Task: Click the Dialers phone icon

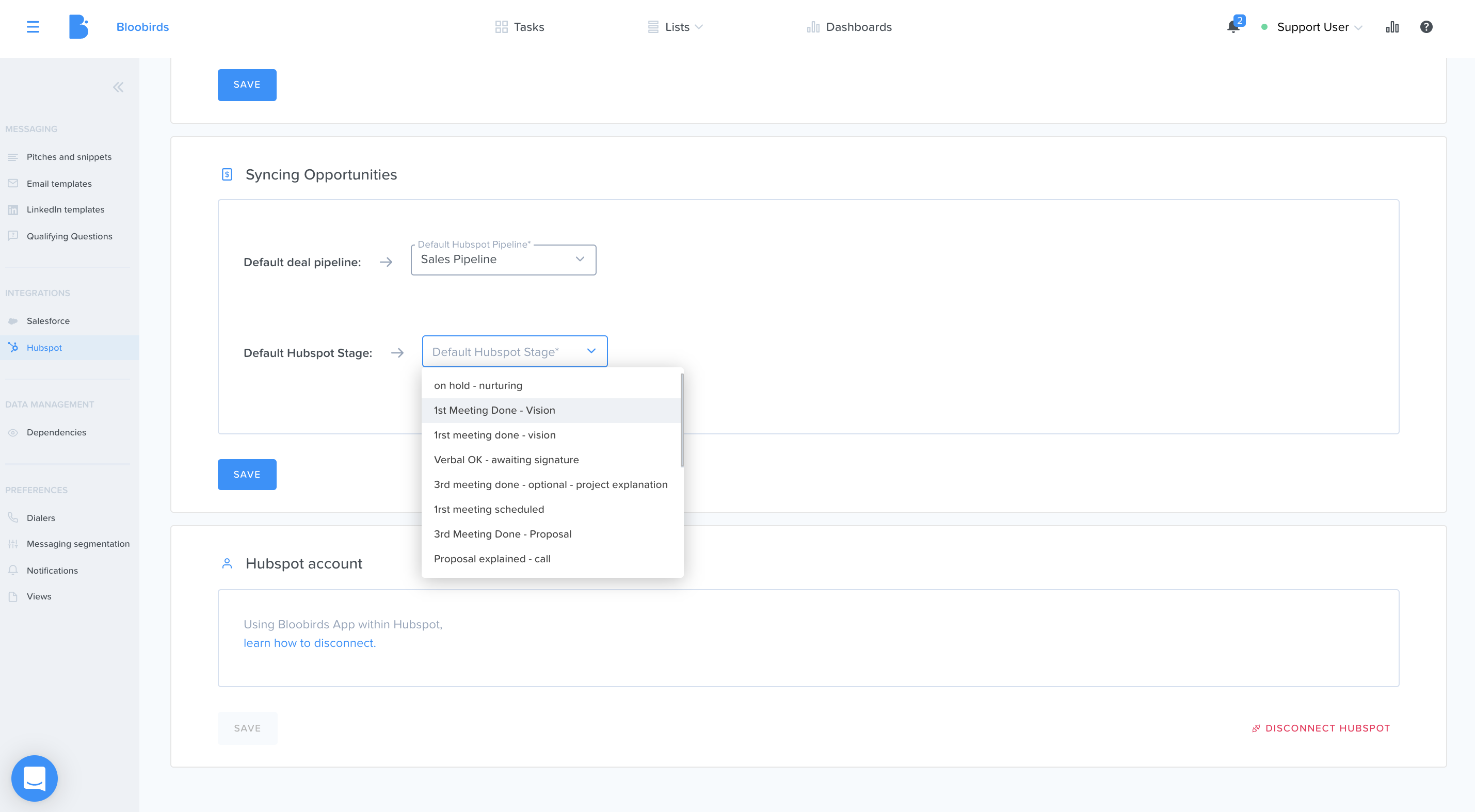Action: pos(12,517)
